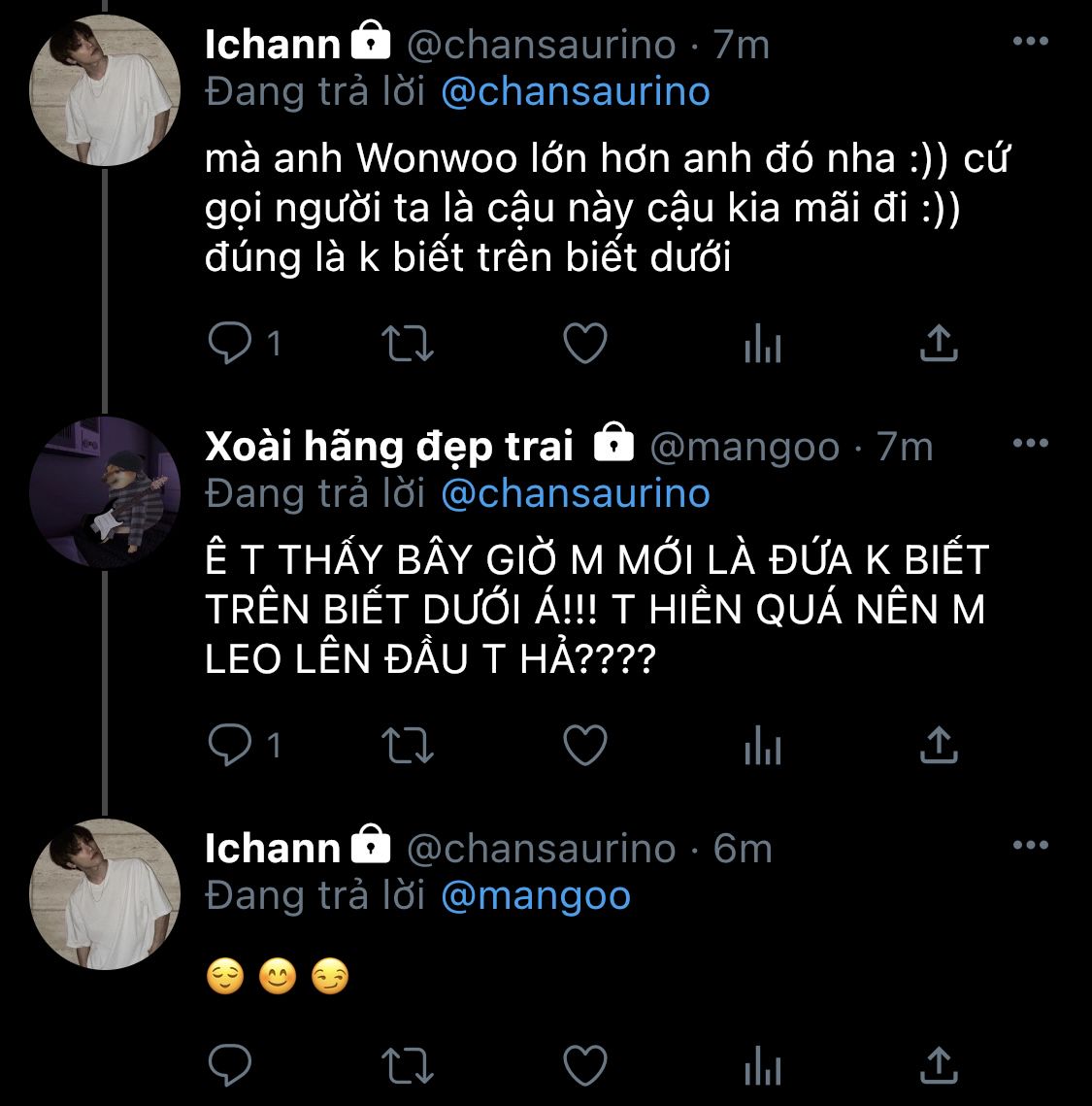Like Xoài hãng đẹp trai's tweet

click(x=585, y=746)
